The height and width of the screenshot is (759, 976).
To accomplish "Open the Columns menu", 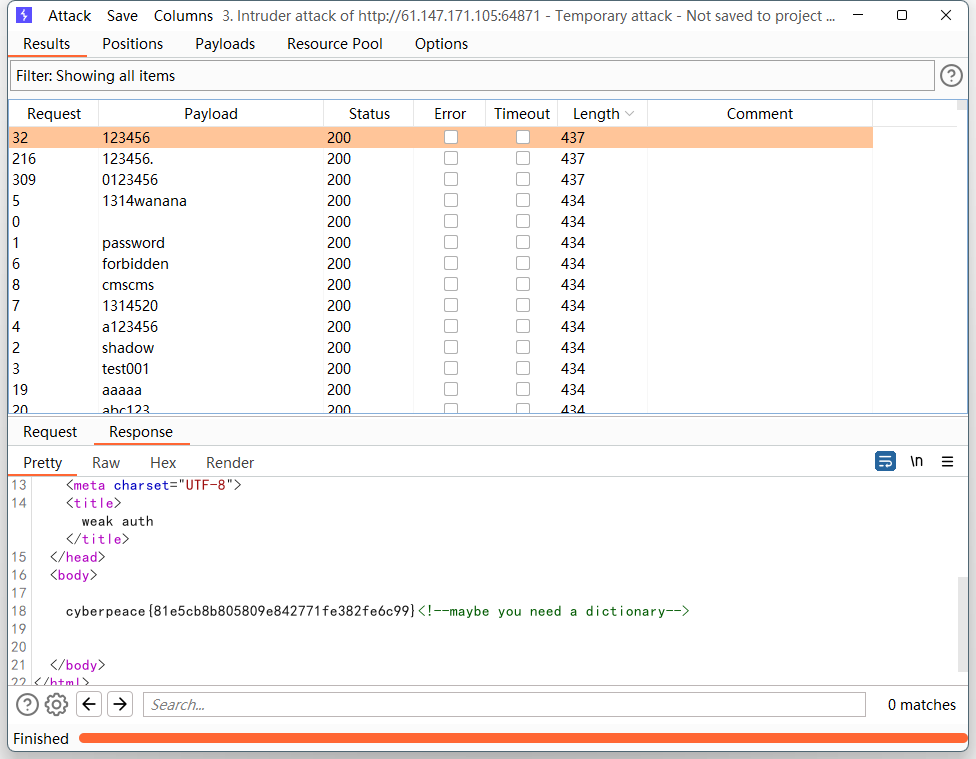I will pos(183,16).
